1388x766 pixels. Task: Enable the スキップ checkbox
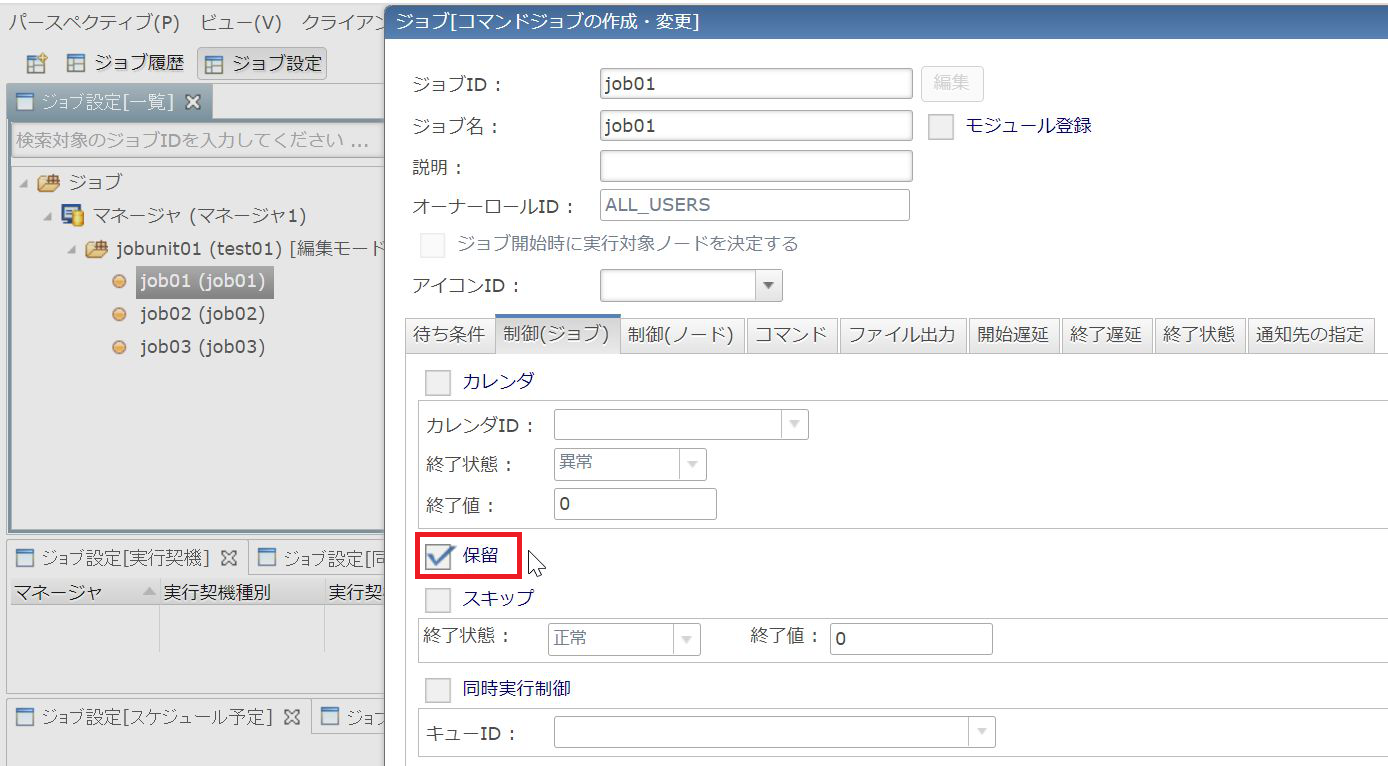(438, 599)
